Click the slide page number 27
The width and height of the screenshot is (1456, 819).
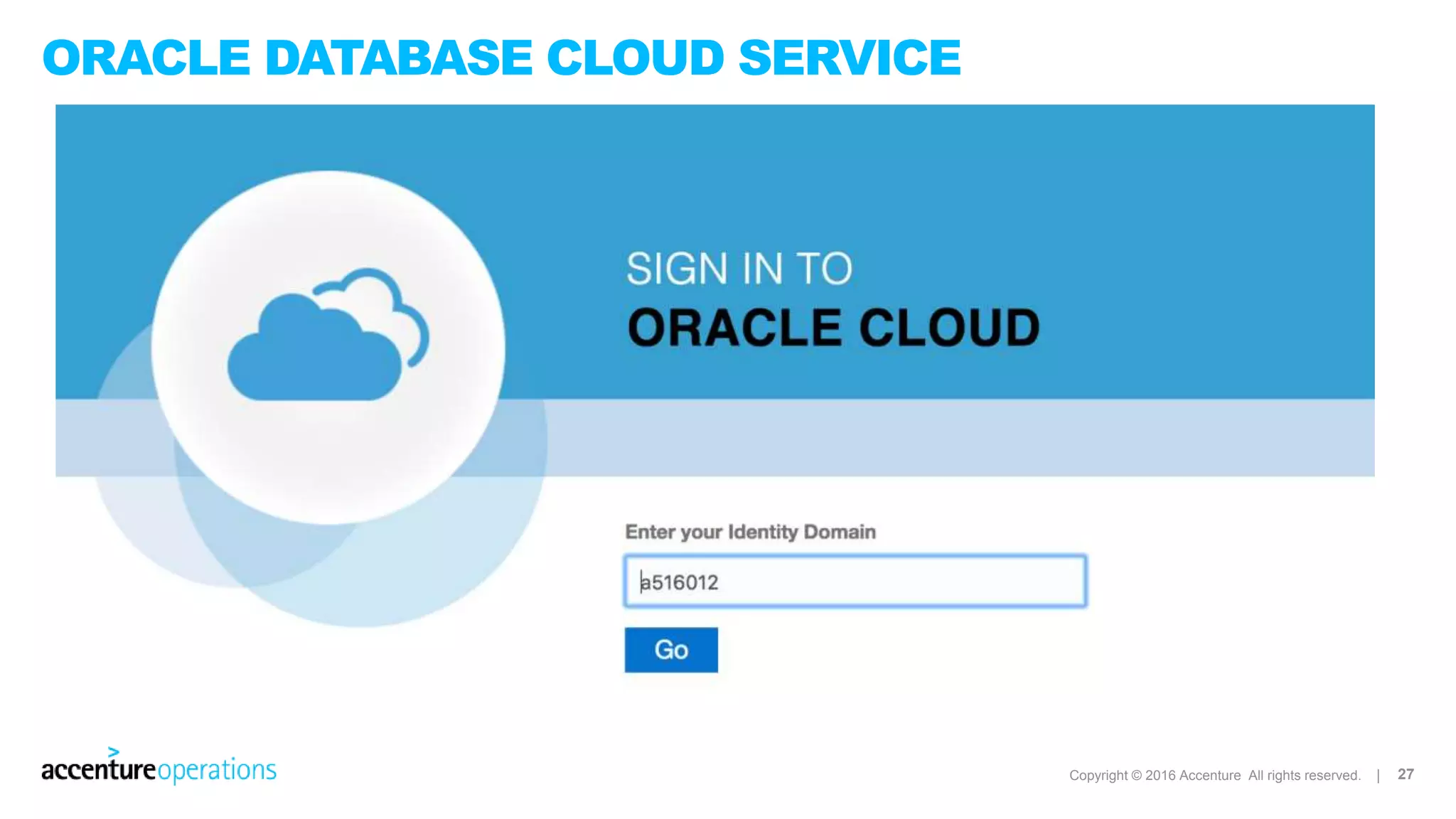pos(1406,774)
